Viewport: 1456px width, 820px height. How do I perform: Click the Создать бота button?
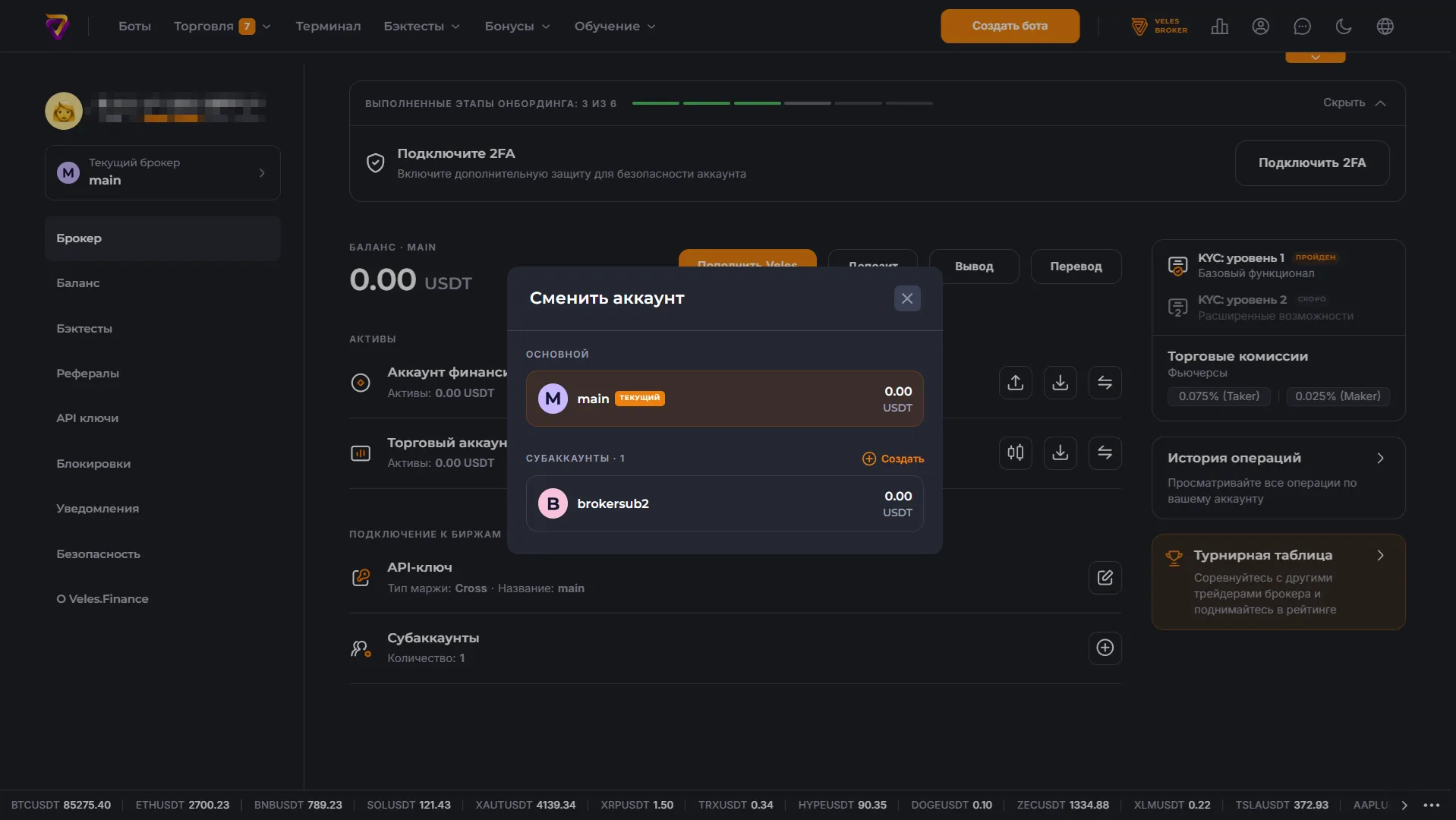1010,26
